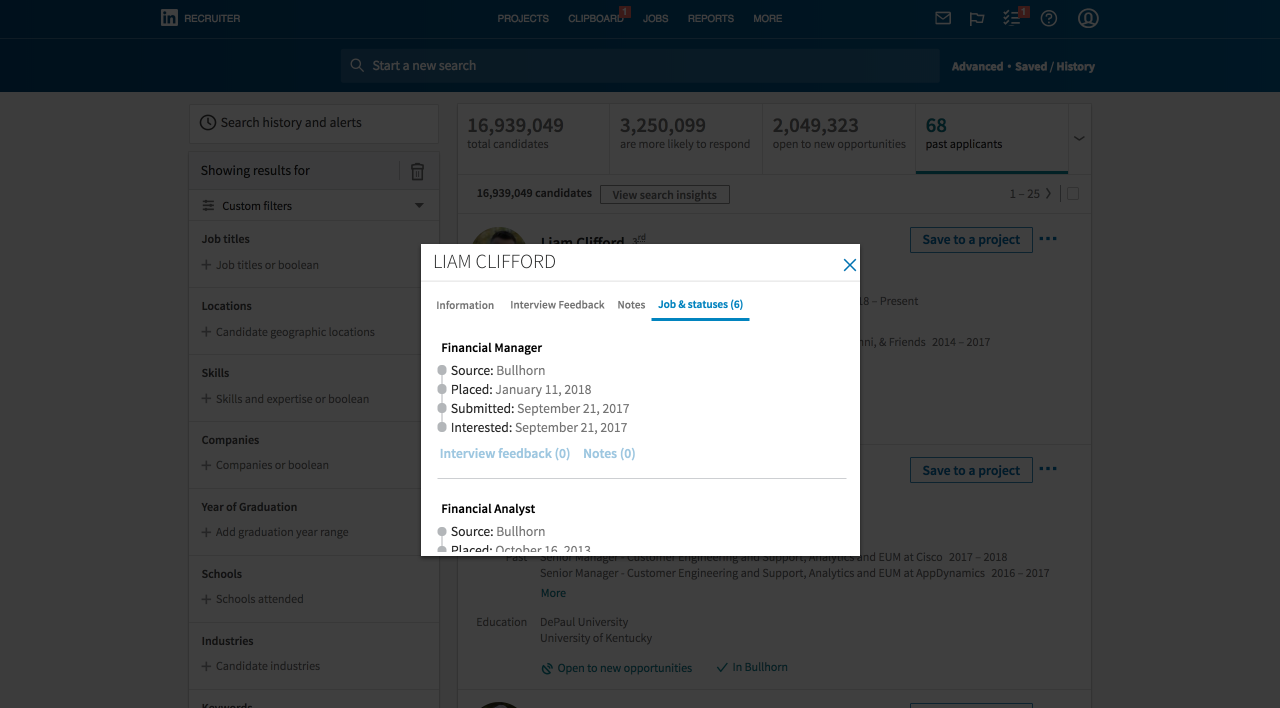Viewport: 1280px width, 708px height.
Task: Open the Clipboard menu
Action: (x=596, y=19)
